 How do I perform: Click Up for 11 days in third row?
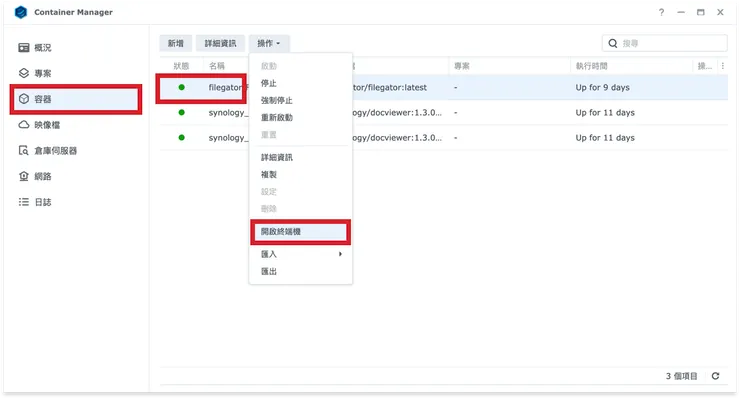click(x=605, y=137)
